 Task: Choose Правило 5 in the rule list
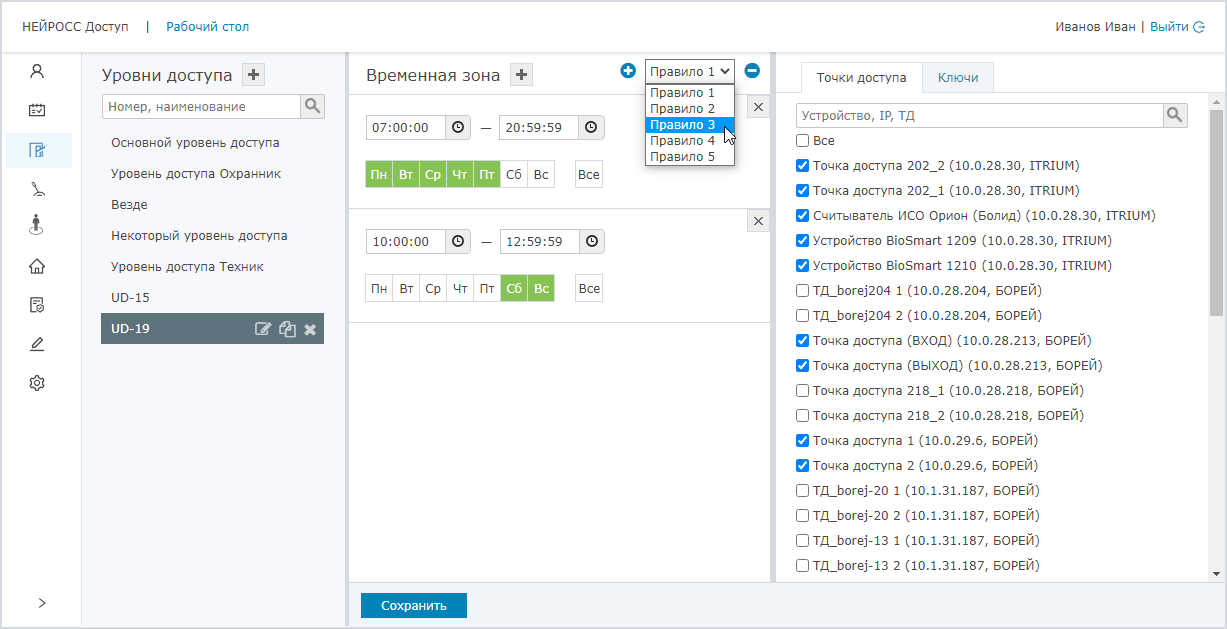coord(683,157)
